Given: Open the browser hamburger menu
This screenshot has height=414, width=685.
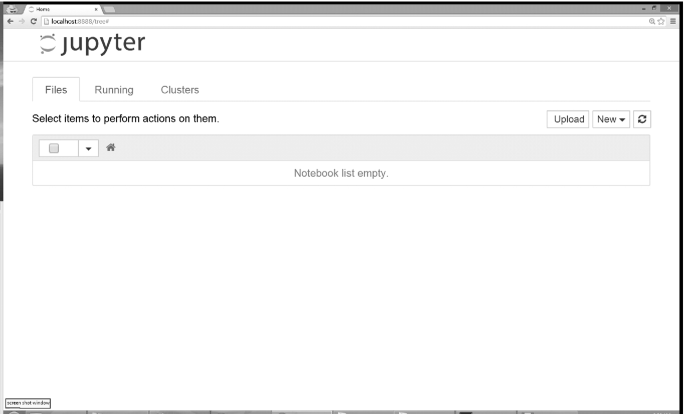Looking at the screenshot, I should [673, 21].
